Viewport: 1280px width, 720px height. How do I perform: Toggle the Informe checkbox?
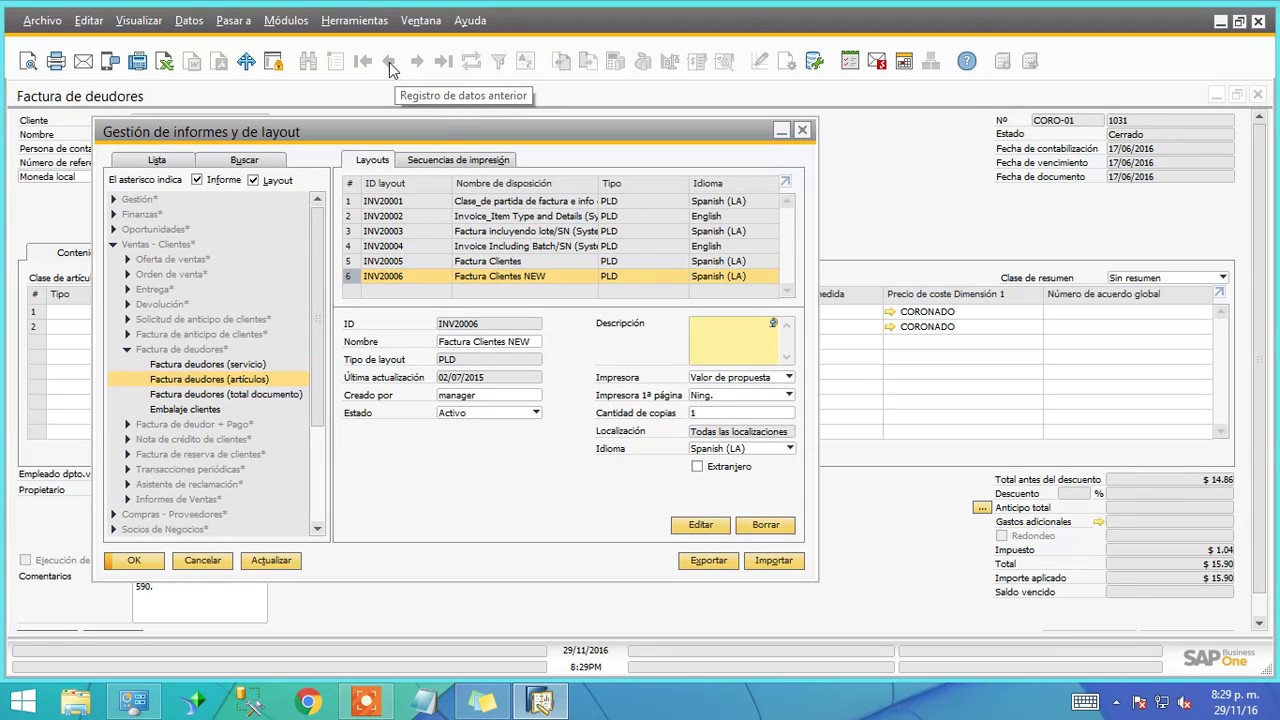(x=197, y=180)
